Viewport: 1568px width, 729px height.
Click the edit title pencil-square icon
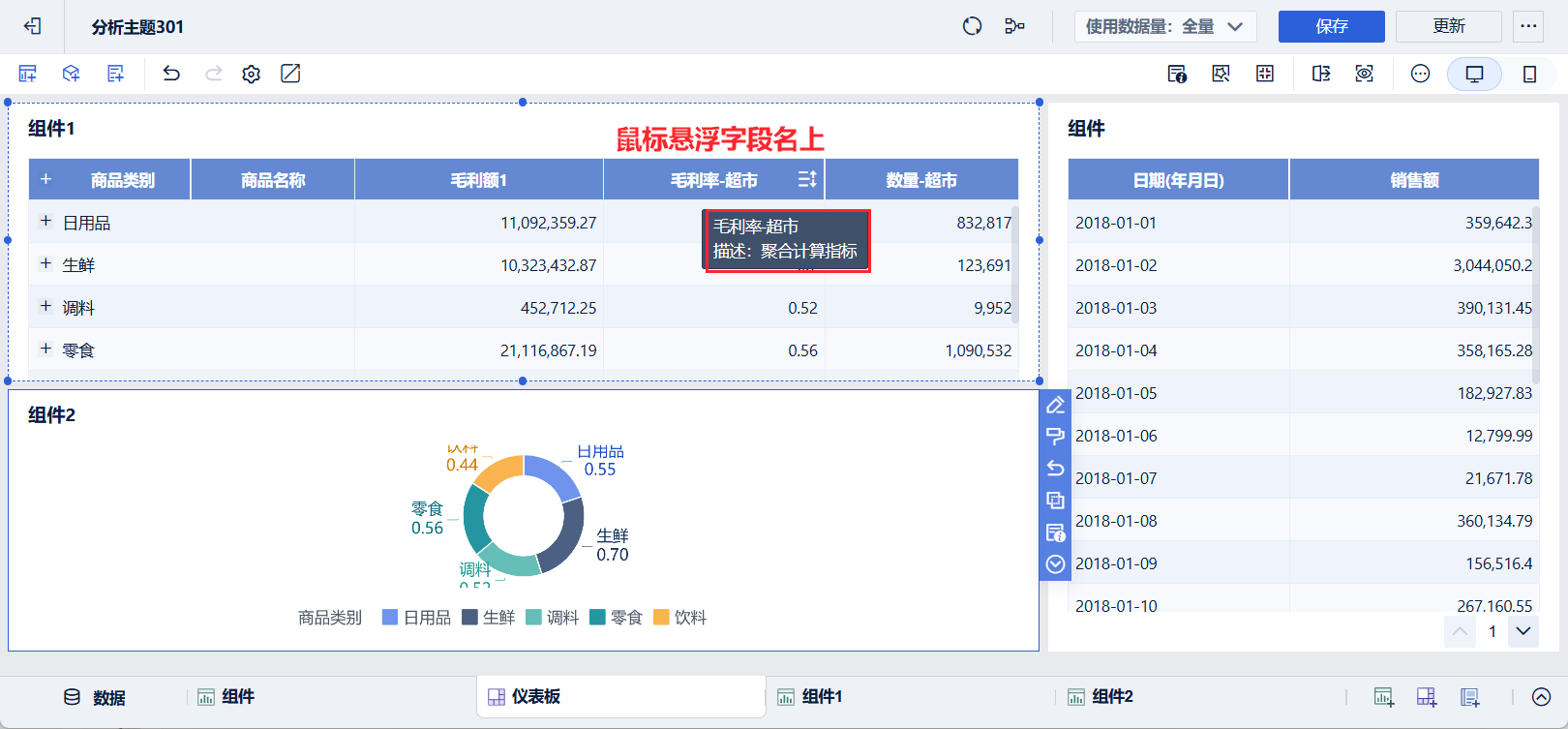click(x=290, y=74)
